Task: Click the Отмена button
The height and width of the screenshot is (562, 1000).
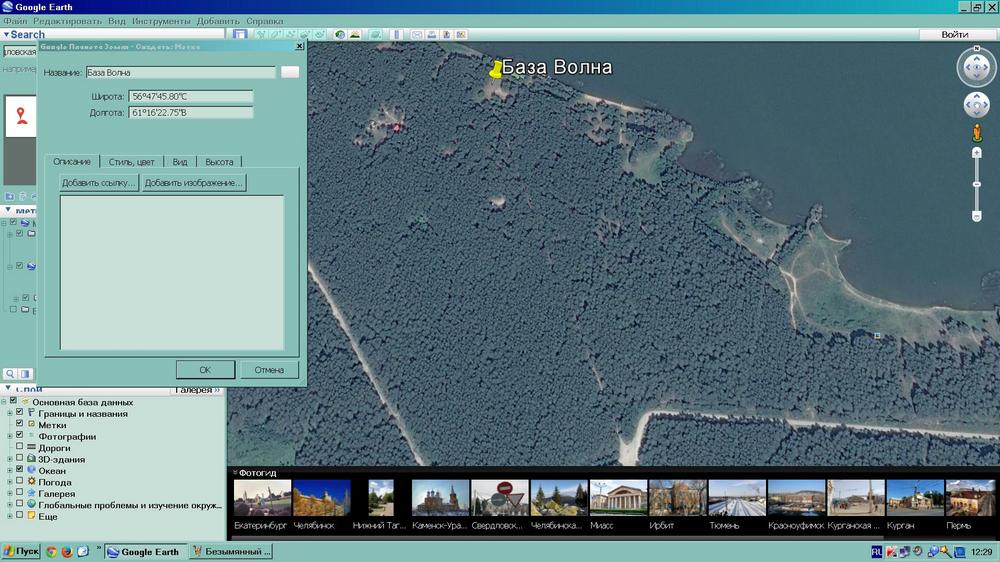Action: [x=269, y=370]
